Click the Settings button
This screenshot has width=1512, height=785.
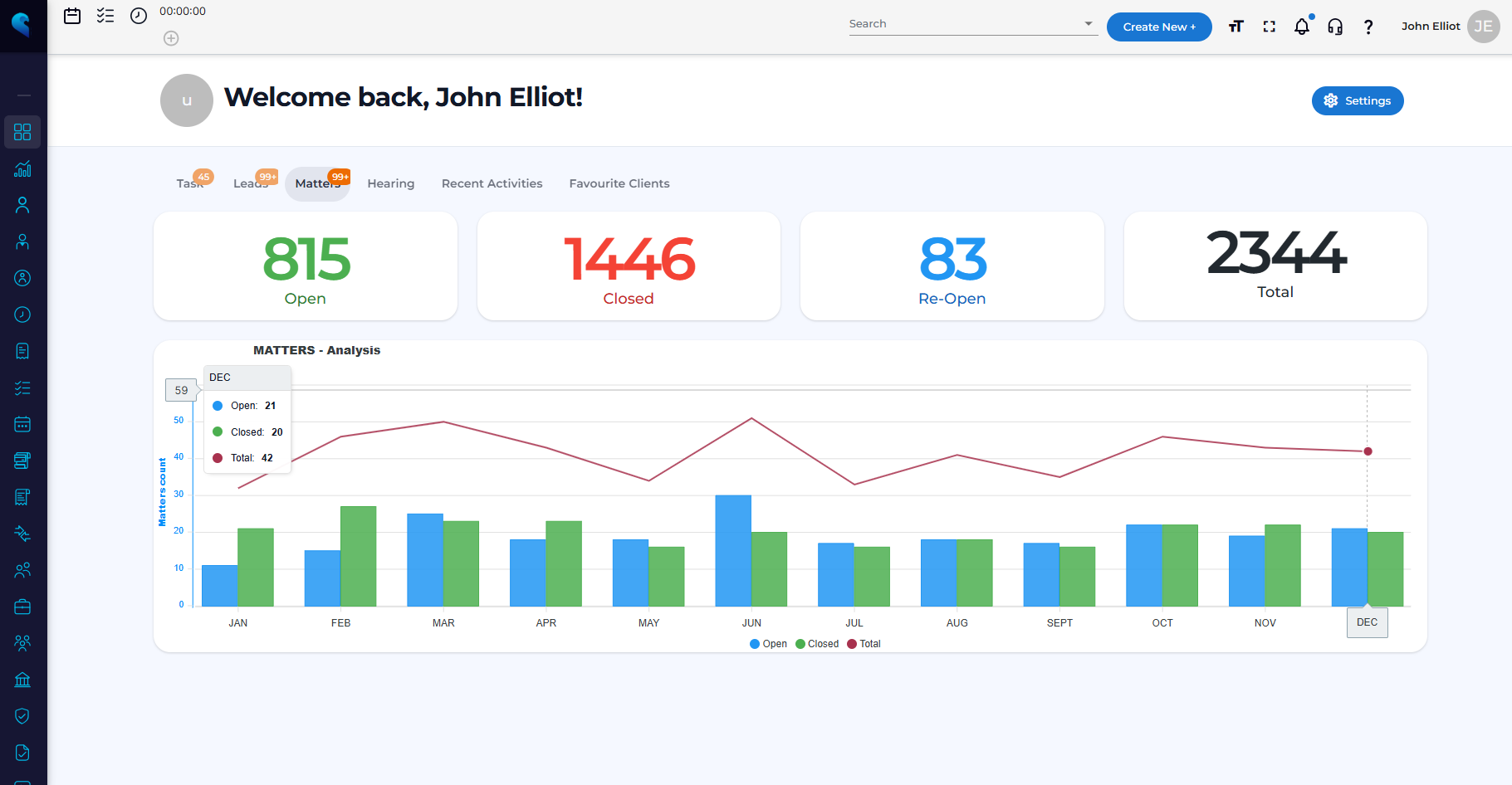click(1357, 100)
